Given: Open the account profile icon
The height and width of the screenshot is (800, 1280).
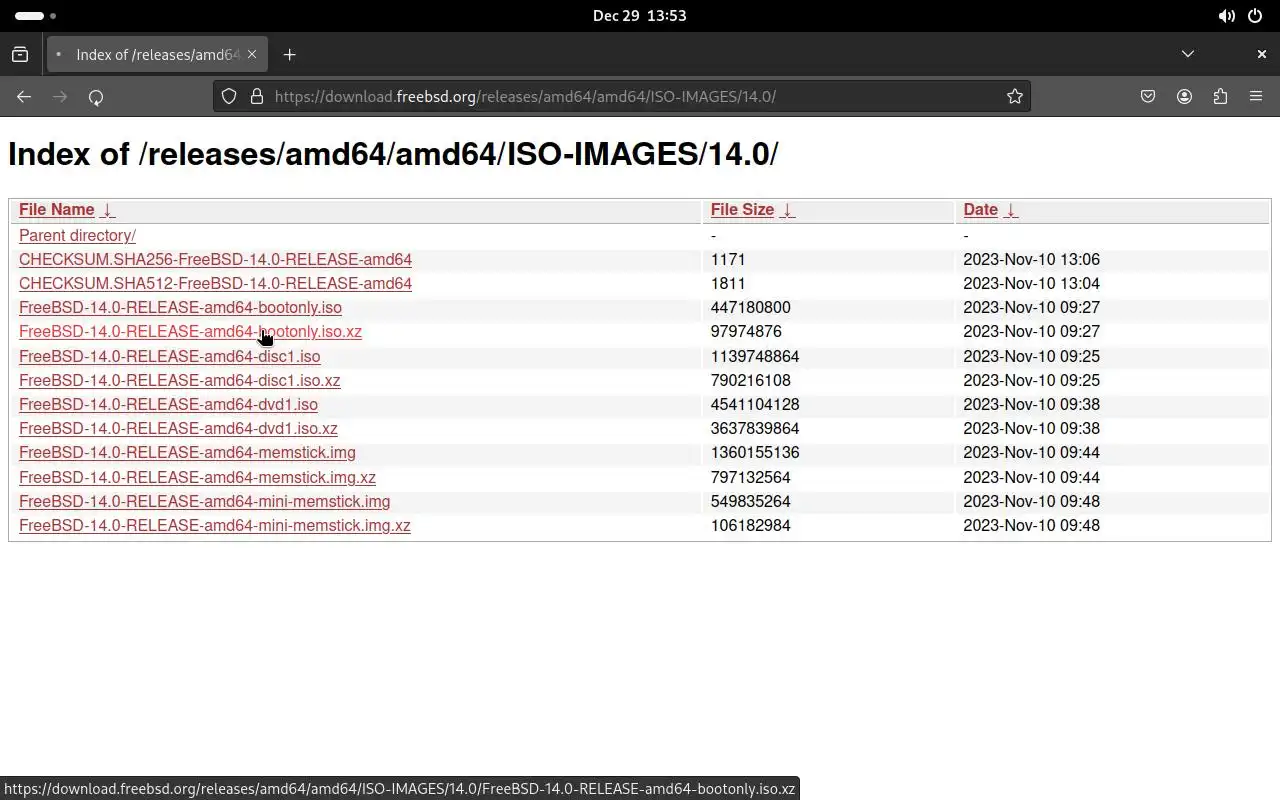Looking at the screenshot, I should [x=1184, y=97].
